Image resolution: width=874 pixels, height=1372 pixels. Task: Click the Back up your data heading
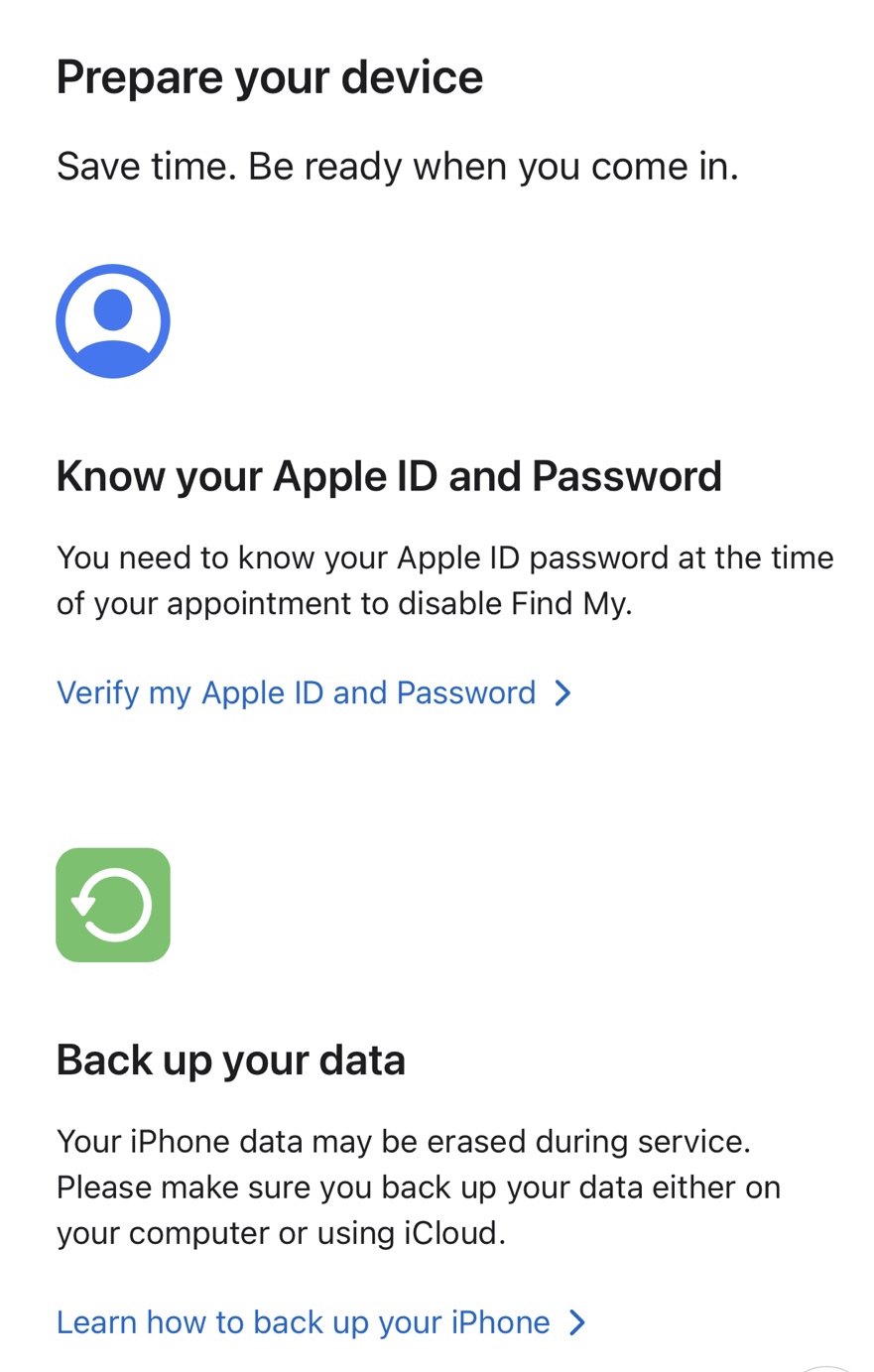tap(230, 1060)
